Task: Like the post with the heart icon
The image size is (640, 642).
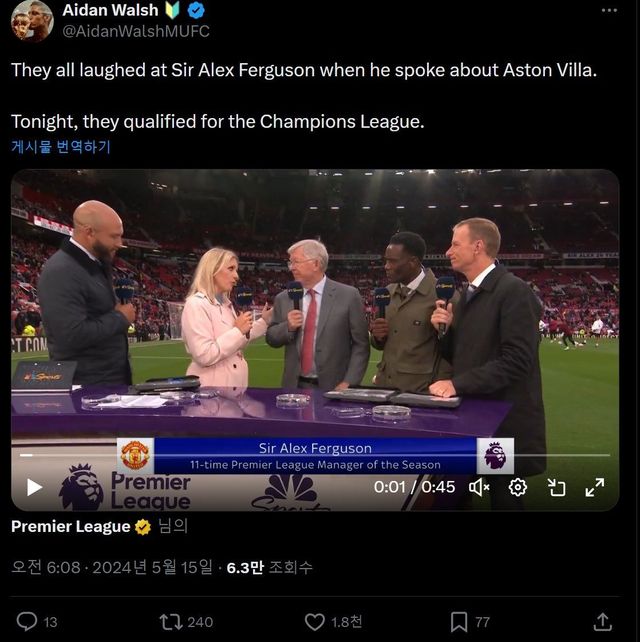Action: pos(314,621)
